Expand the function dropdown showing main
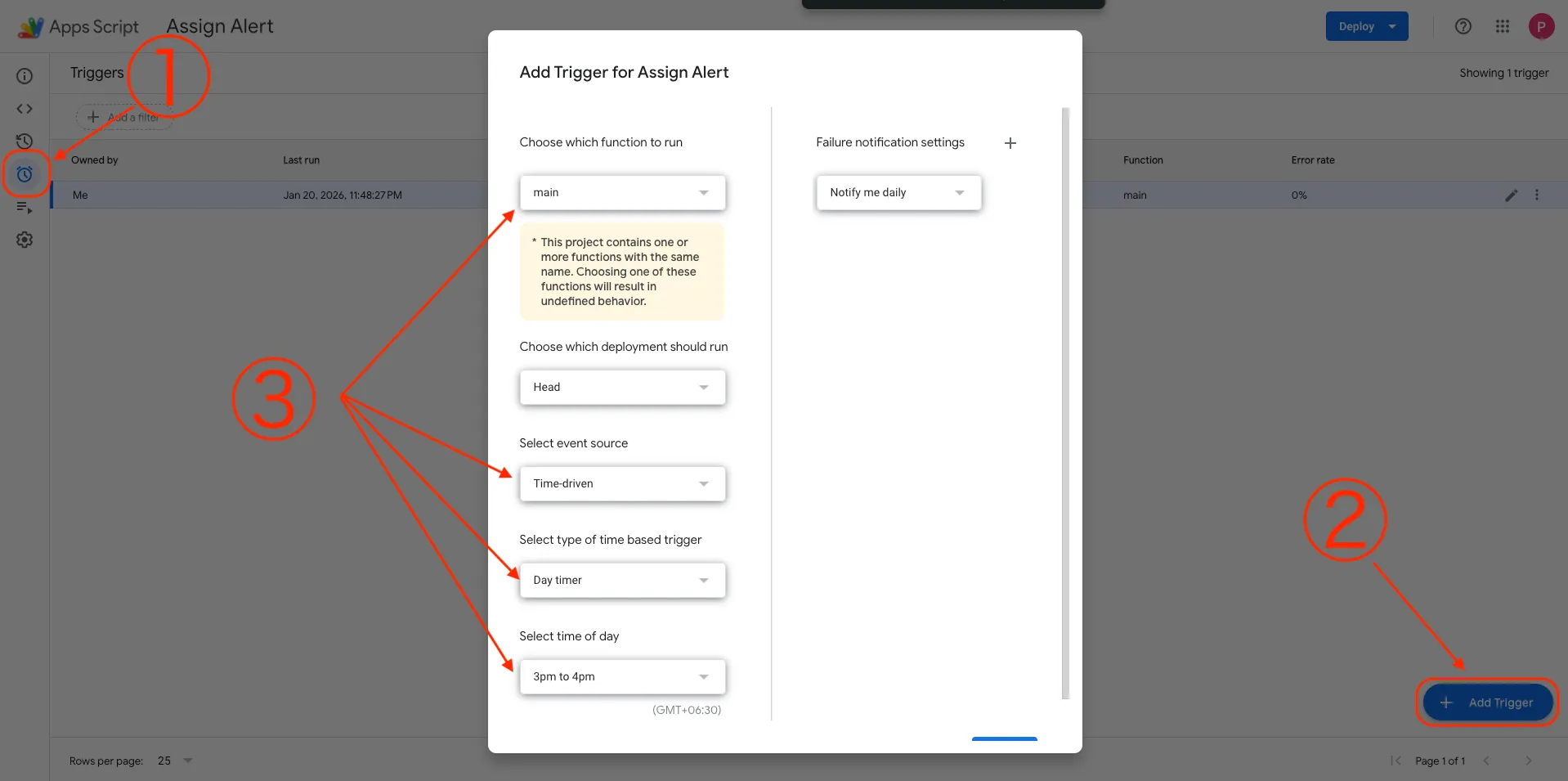Viewport: 1568px width, 781px height. tap(622, 193)
